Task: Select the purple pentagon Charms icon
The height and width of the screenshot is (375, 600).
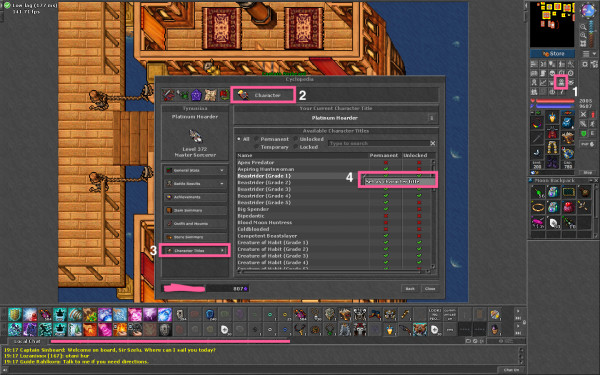Action: (x=196, y=95)
